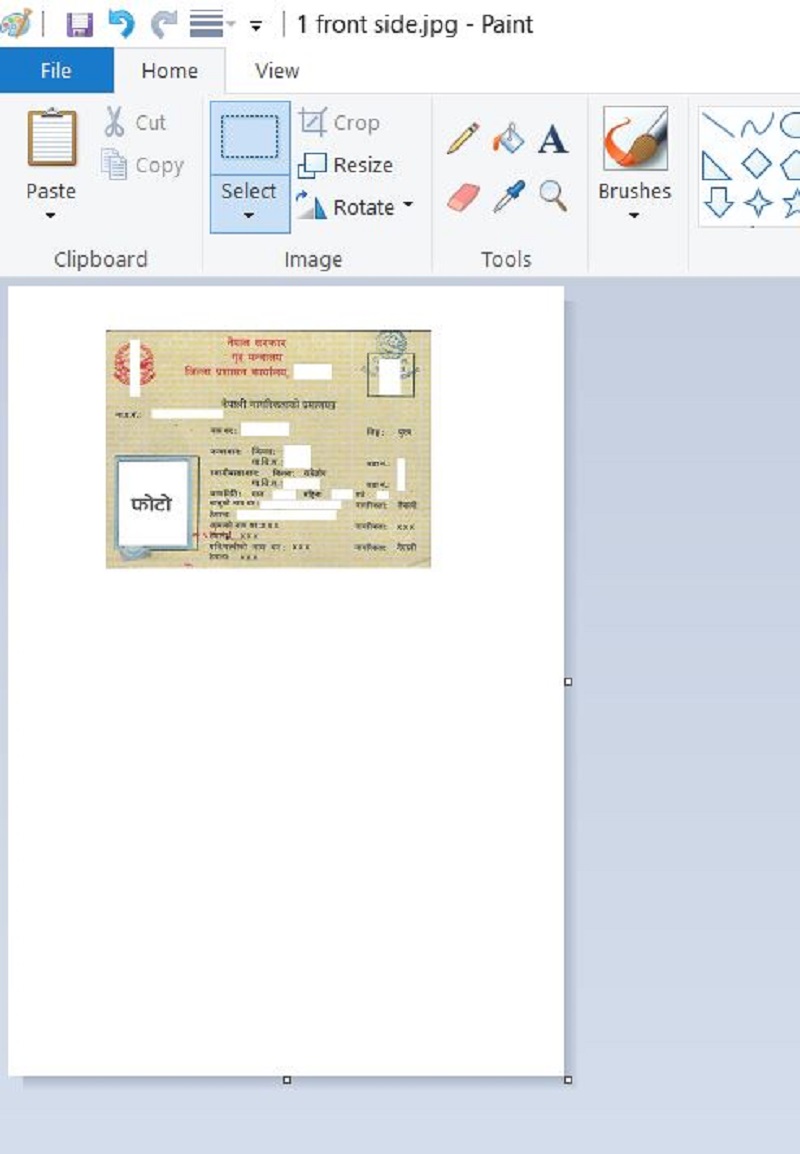800x1154 pixels.
Task: Switch to the View tab
Action: tap(277, 71)
